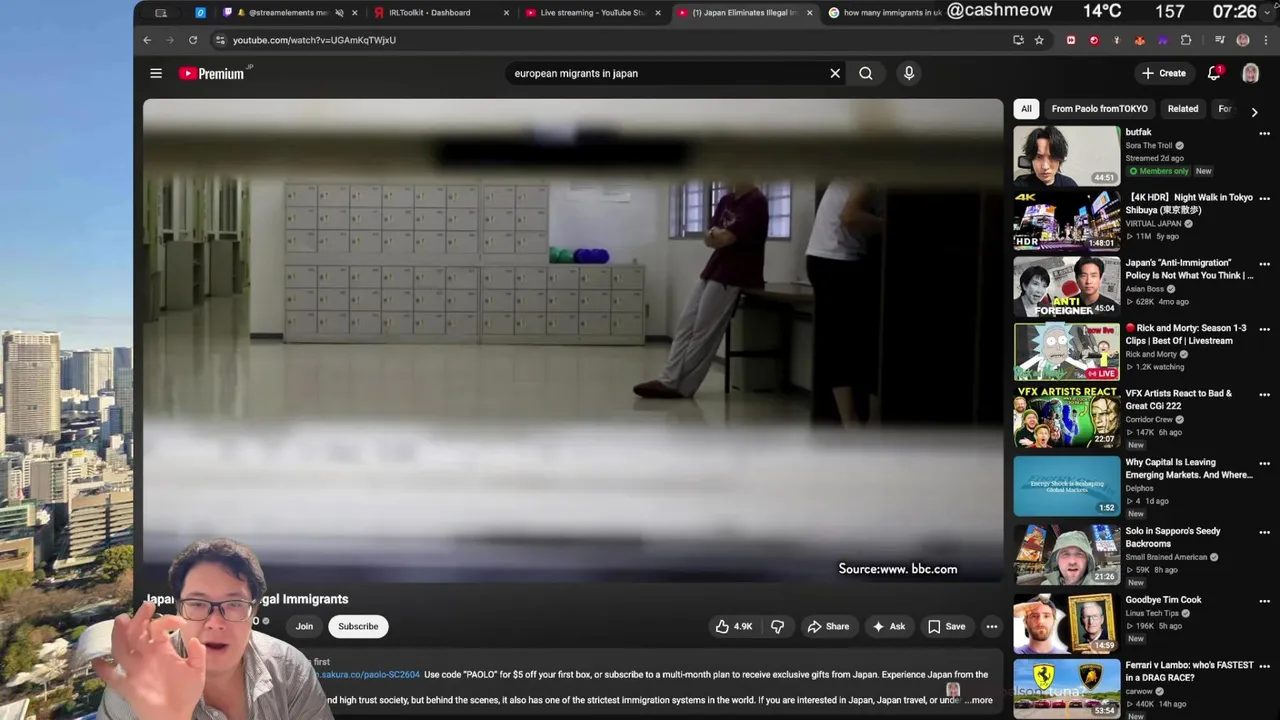Click the 'Sora The Troll' channel name
1280x720 pixels.
[1149, 145]
